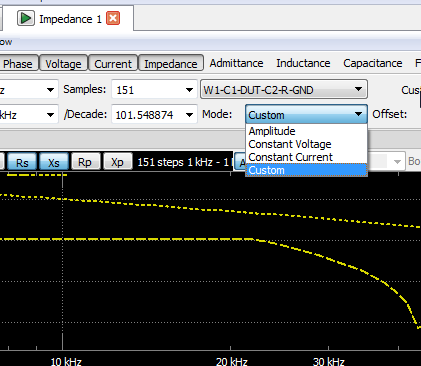421x366 pixels.
Task: Toggle the Rp trace button
Action: (x=85, y=162)
